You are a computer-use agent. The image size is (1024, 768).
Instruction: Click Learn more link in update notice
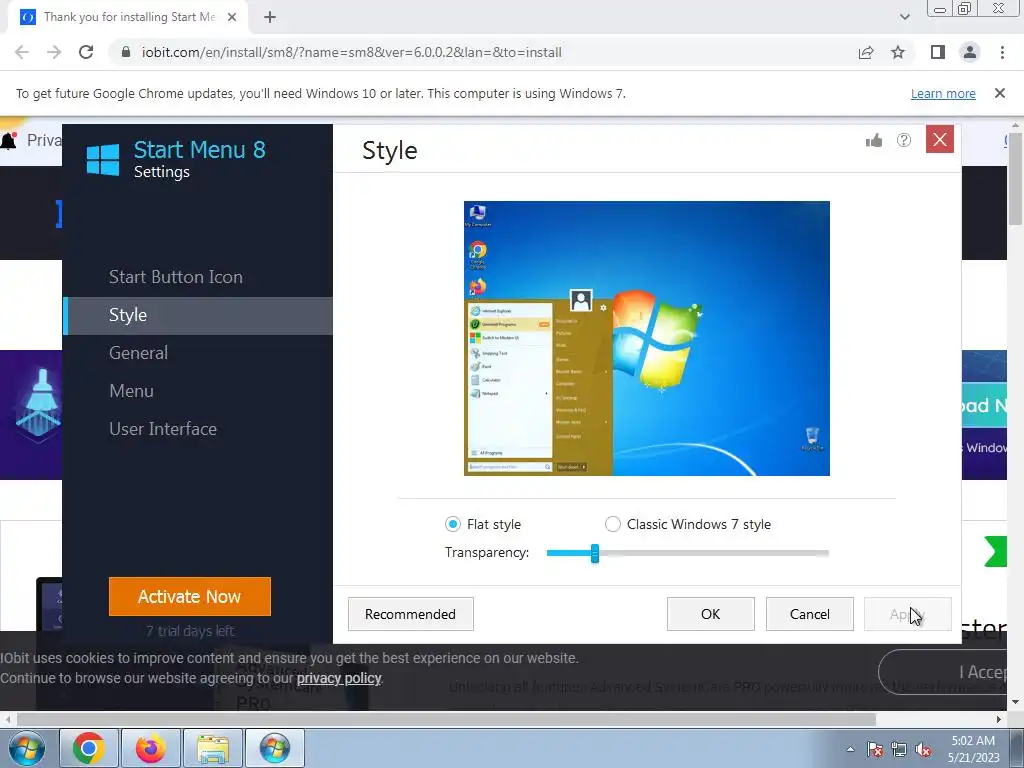pyautogui.click(x=943, y=93)
